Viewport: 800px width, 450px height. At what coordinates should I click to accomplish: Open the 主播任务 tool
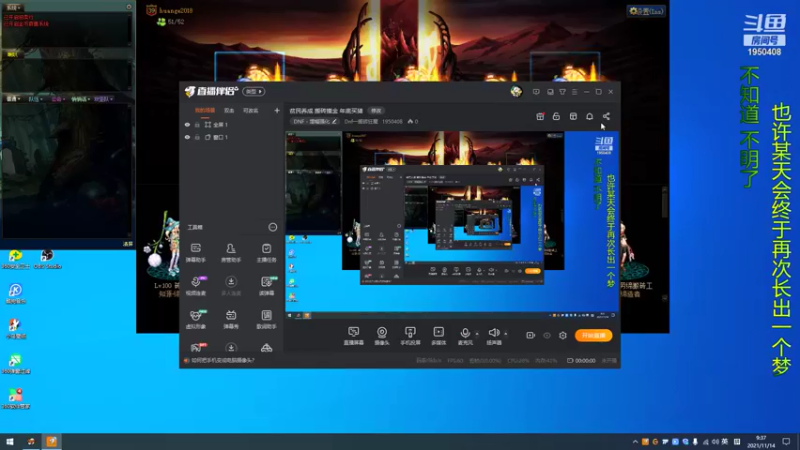[x=266, y=253]
